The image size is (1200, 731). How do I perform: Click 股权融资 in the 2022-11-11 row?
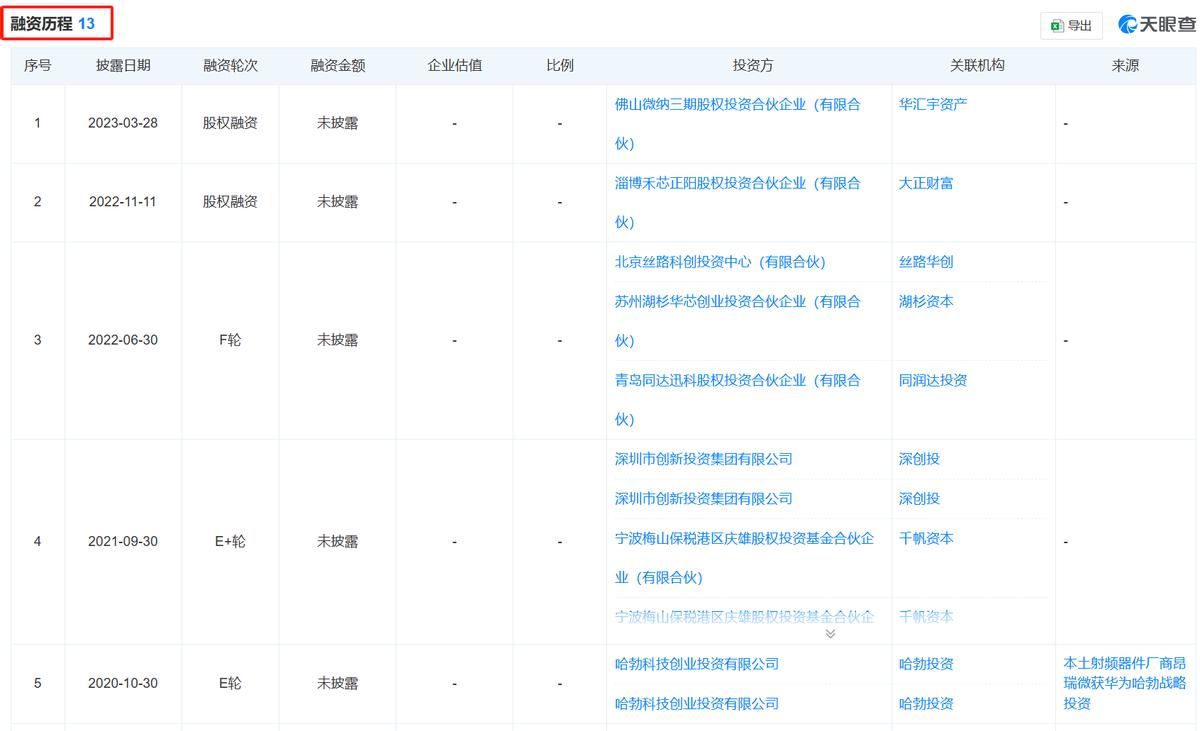pyautogui.click(x=230, y=202)
